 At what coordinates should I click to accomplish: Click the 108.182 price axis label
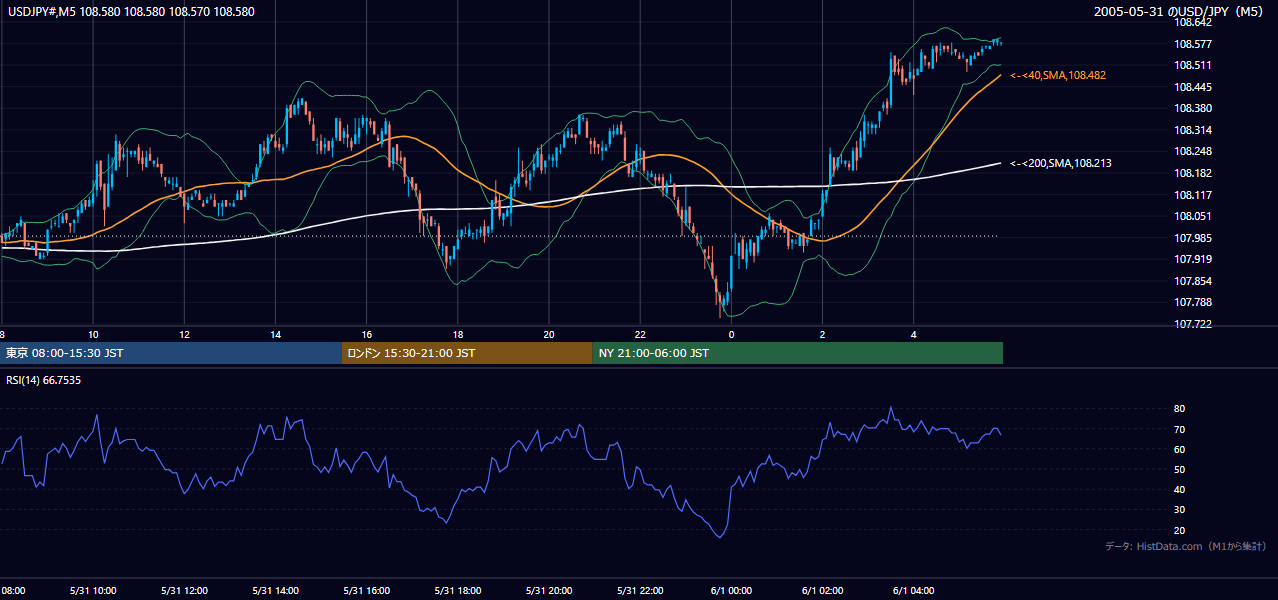click(x=1193, y=173)
